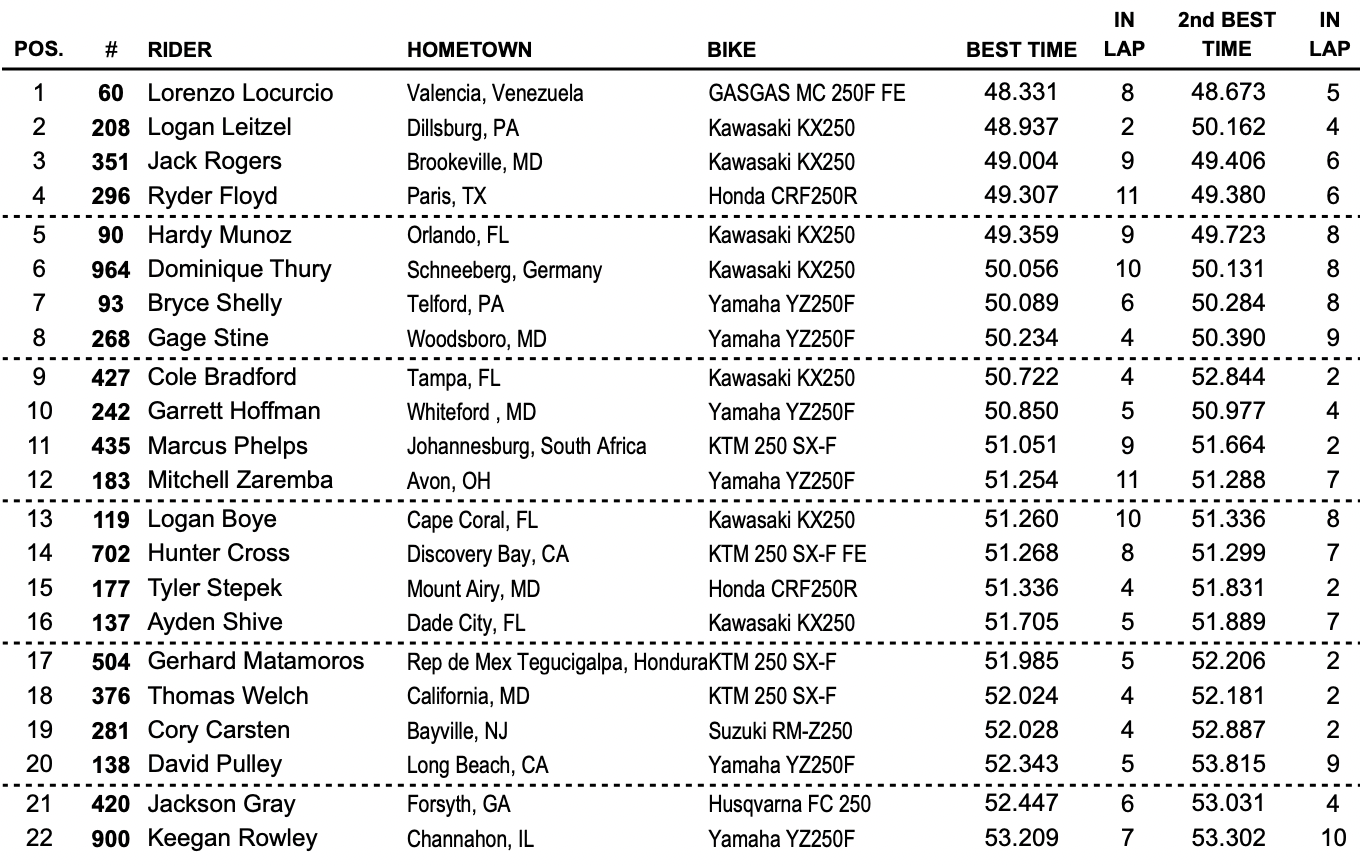Click the HOMETOWN column header
The height and width of the screenshot is (866, 1360).
[469, 49]
